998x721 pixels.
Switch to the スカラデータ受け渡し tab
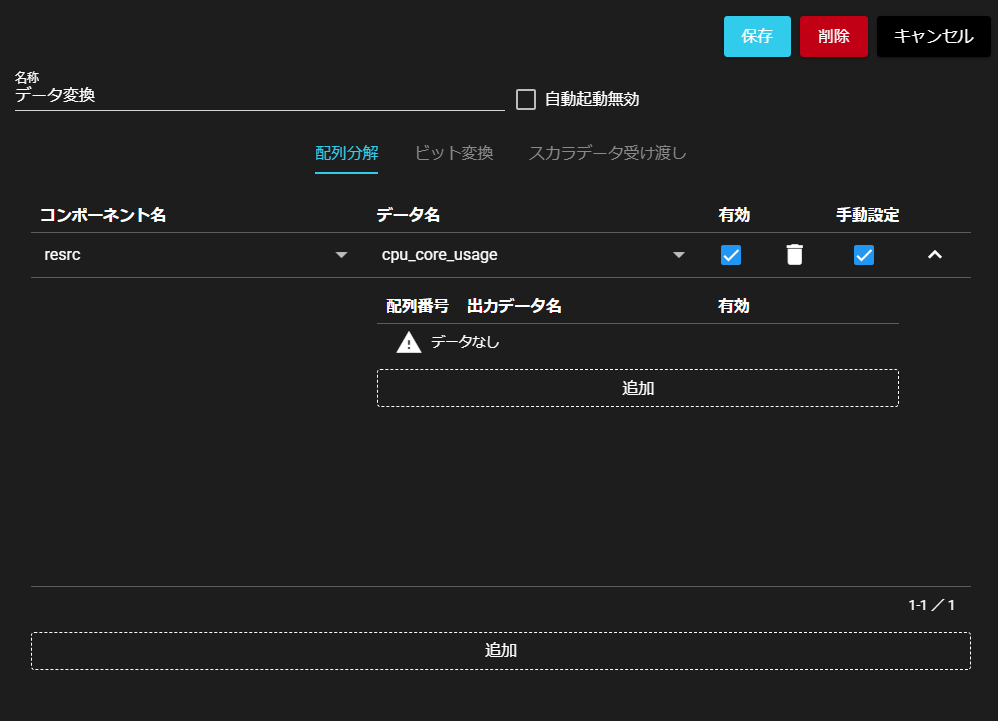tap(607, 153)
